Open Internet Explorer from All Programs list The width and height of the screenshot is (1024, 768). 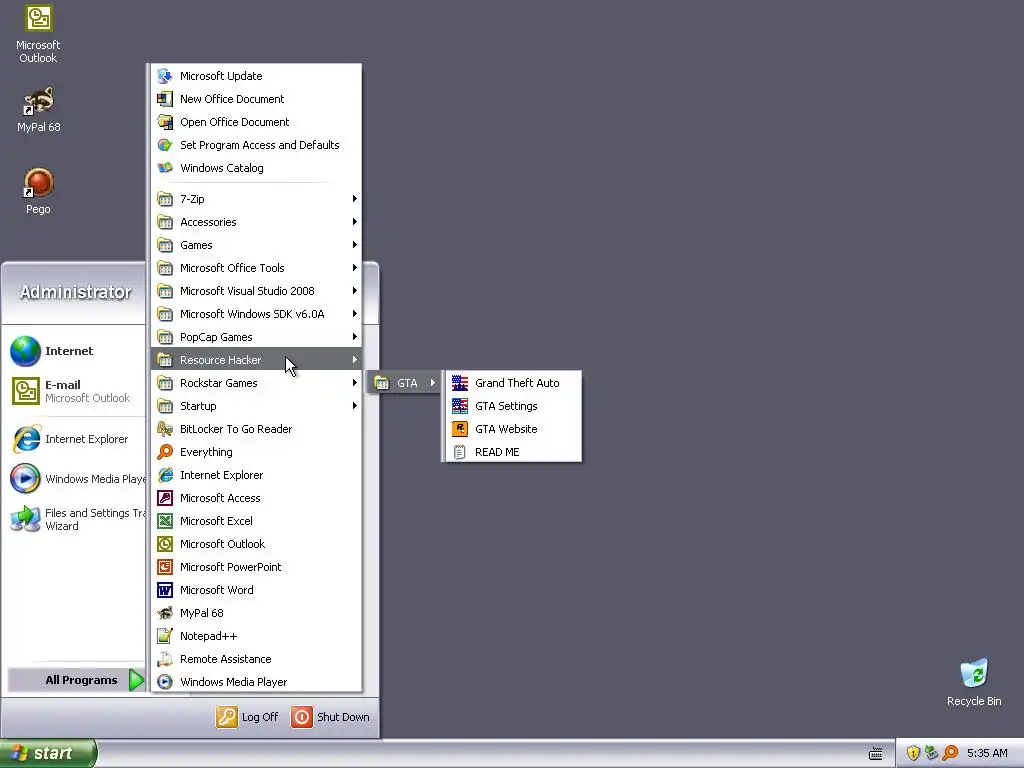[256, 475]
